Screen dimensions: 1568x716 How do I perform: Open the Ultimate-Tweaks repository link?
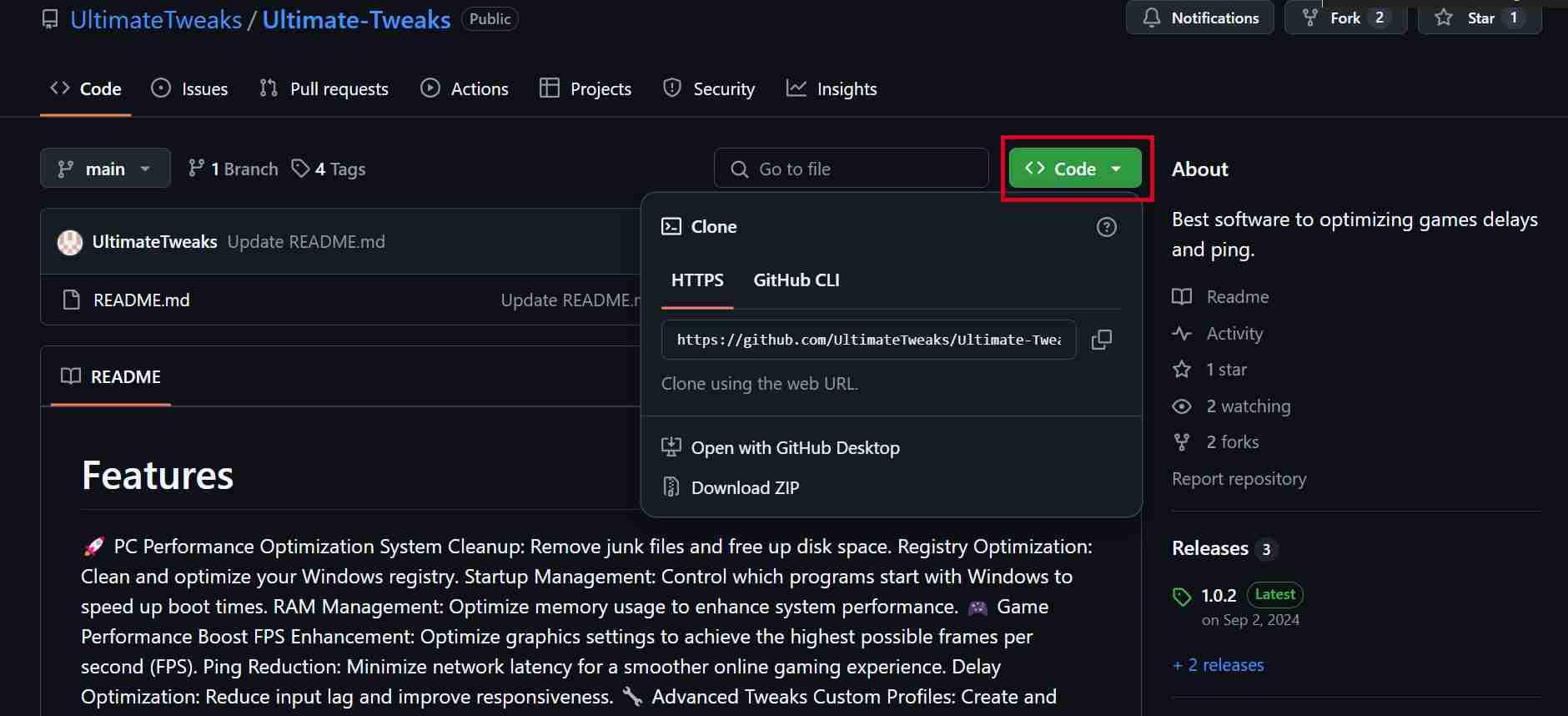coord(356,19)
